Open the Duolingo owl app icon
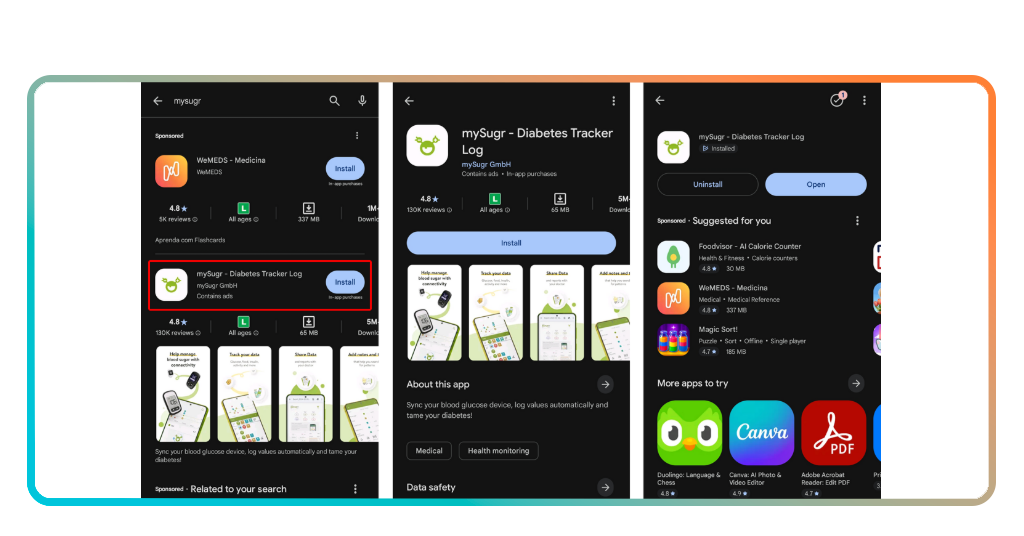This screenshot has width=1024, height=536. coord(689,433)
